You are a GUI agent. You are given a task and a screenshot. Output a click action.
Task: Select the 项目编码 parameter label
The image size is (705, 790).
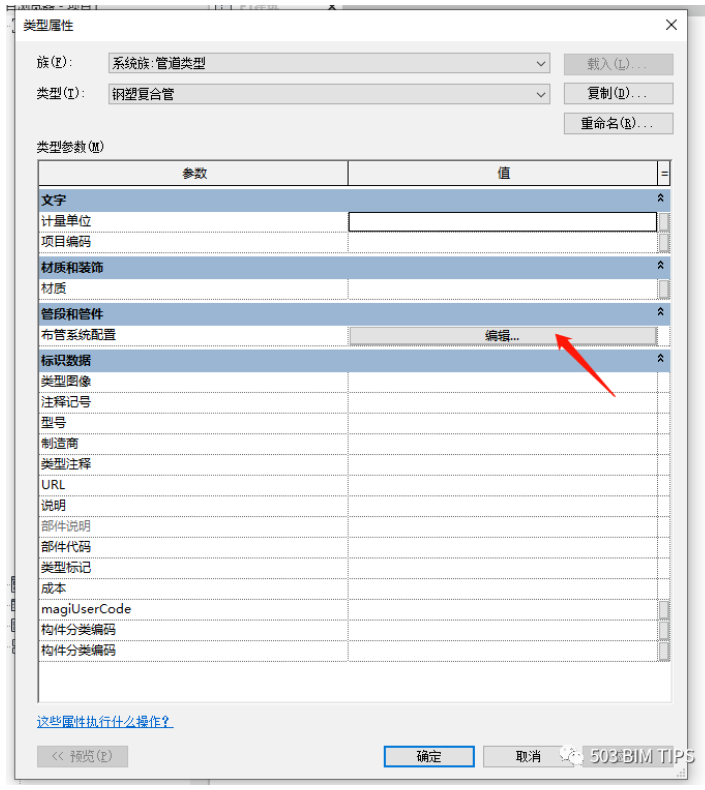coord(66,242)
